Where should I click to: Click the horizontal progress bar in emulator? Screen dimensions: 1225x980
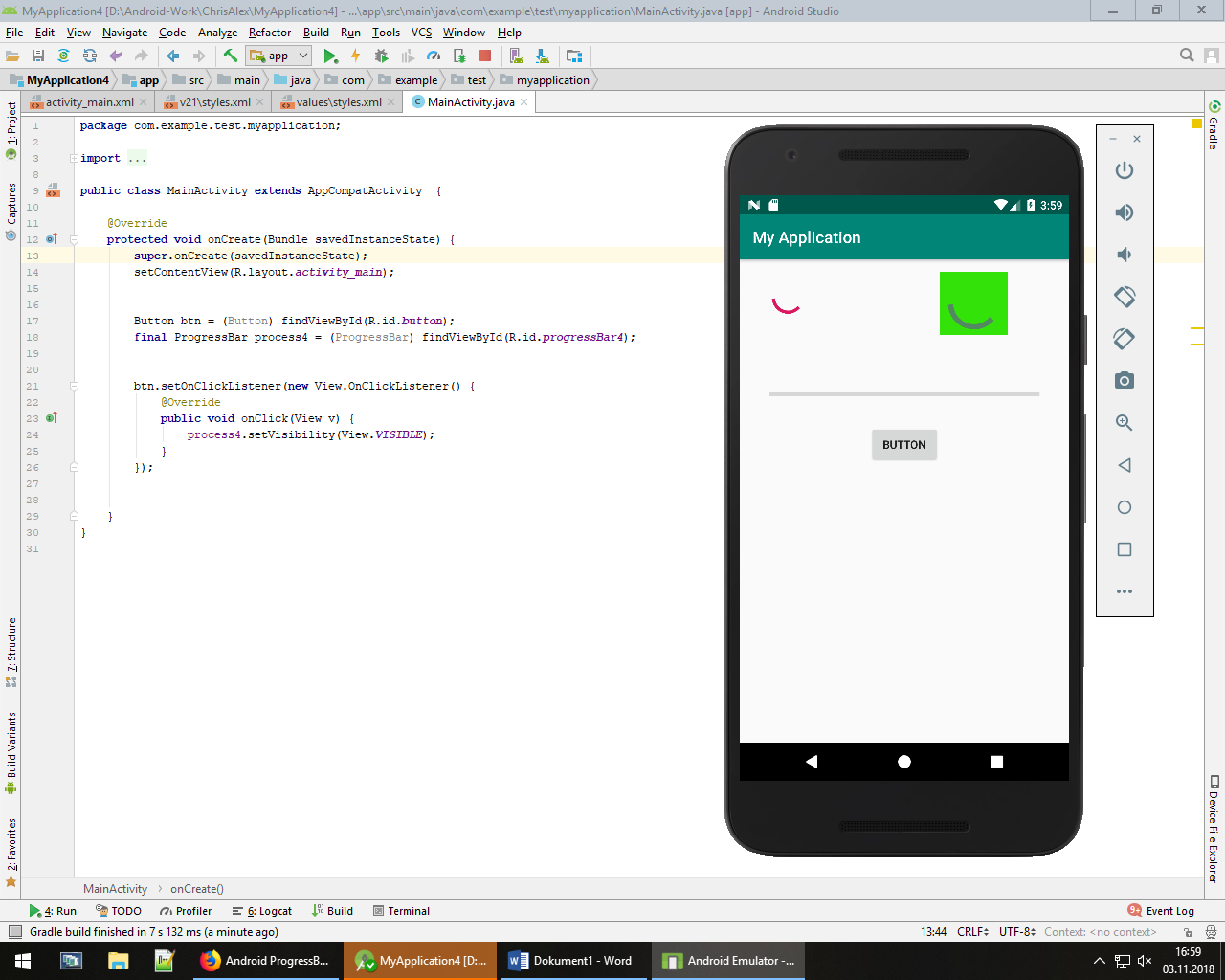tap(903, 394)
